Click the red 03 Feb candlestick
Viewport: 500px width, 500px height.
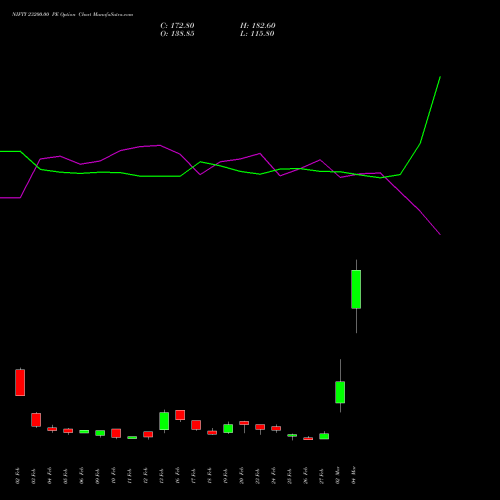tap(36, 420)
